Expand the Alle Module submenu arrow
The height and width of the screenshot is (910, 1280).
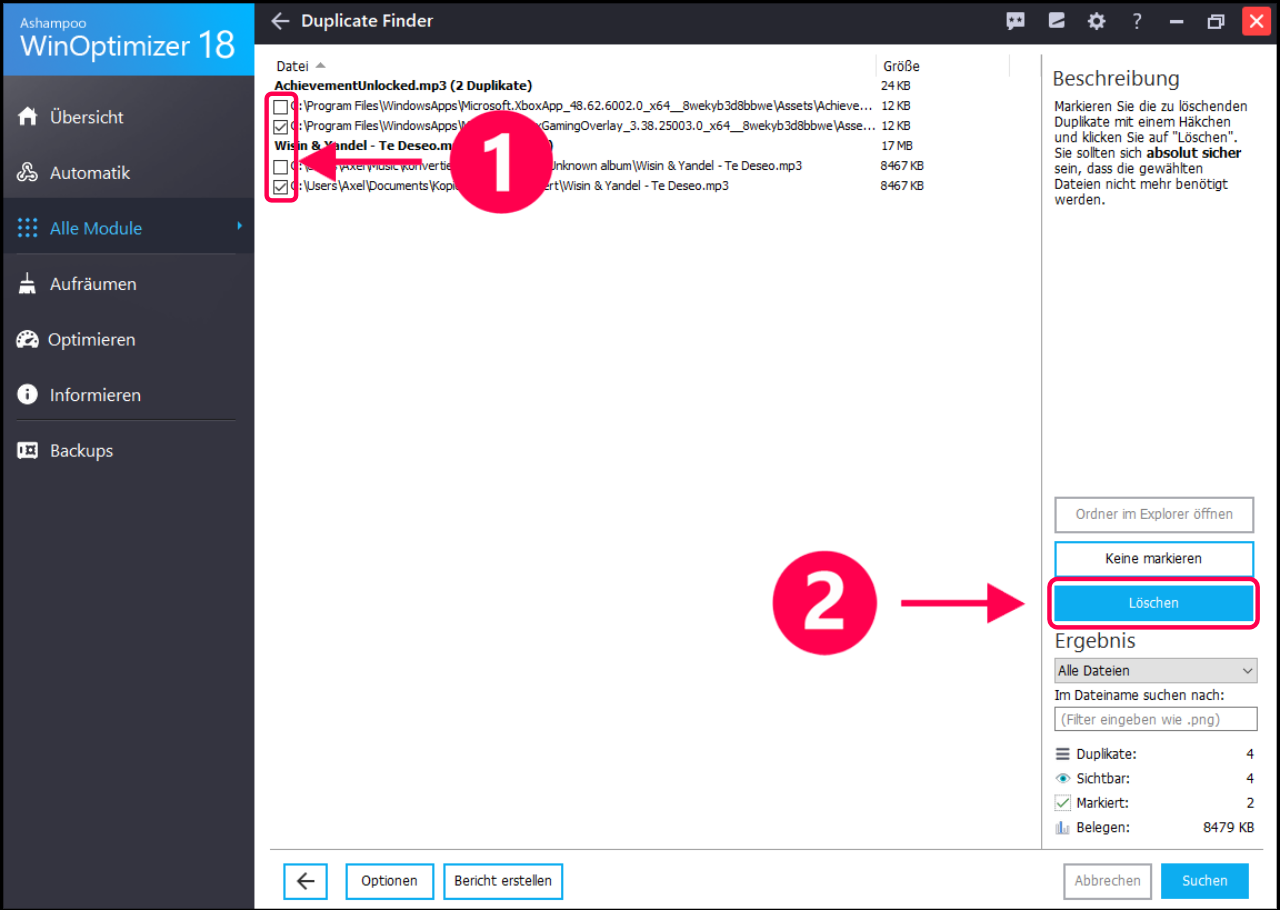[239, 227]
